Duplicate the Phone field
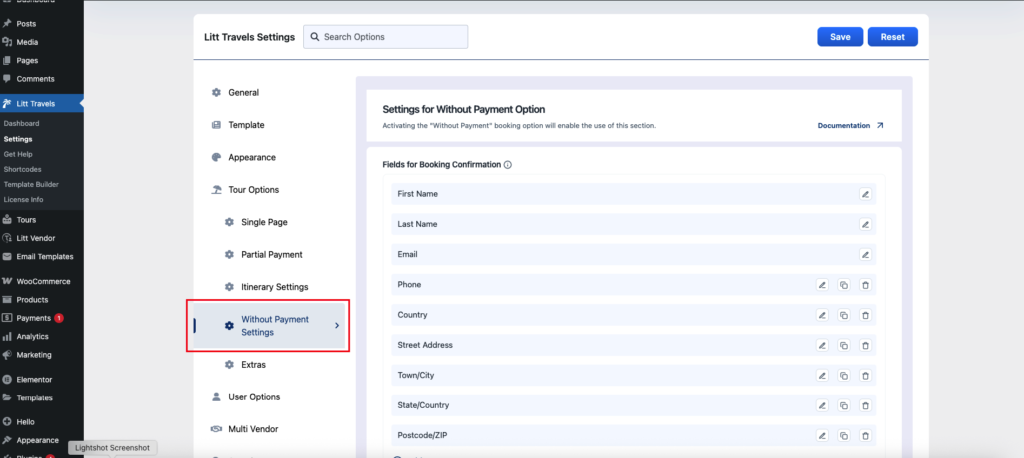Viewport: 1024px width, 458px height. click(x=843, y=285)
